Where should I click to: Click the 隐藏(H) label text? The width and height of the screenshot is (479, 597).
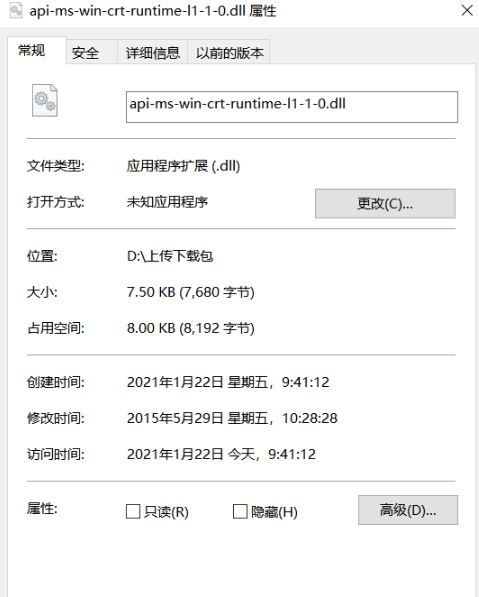(274, 512)
